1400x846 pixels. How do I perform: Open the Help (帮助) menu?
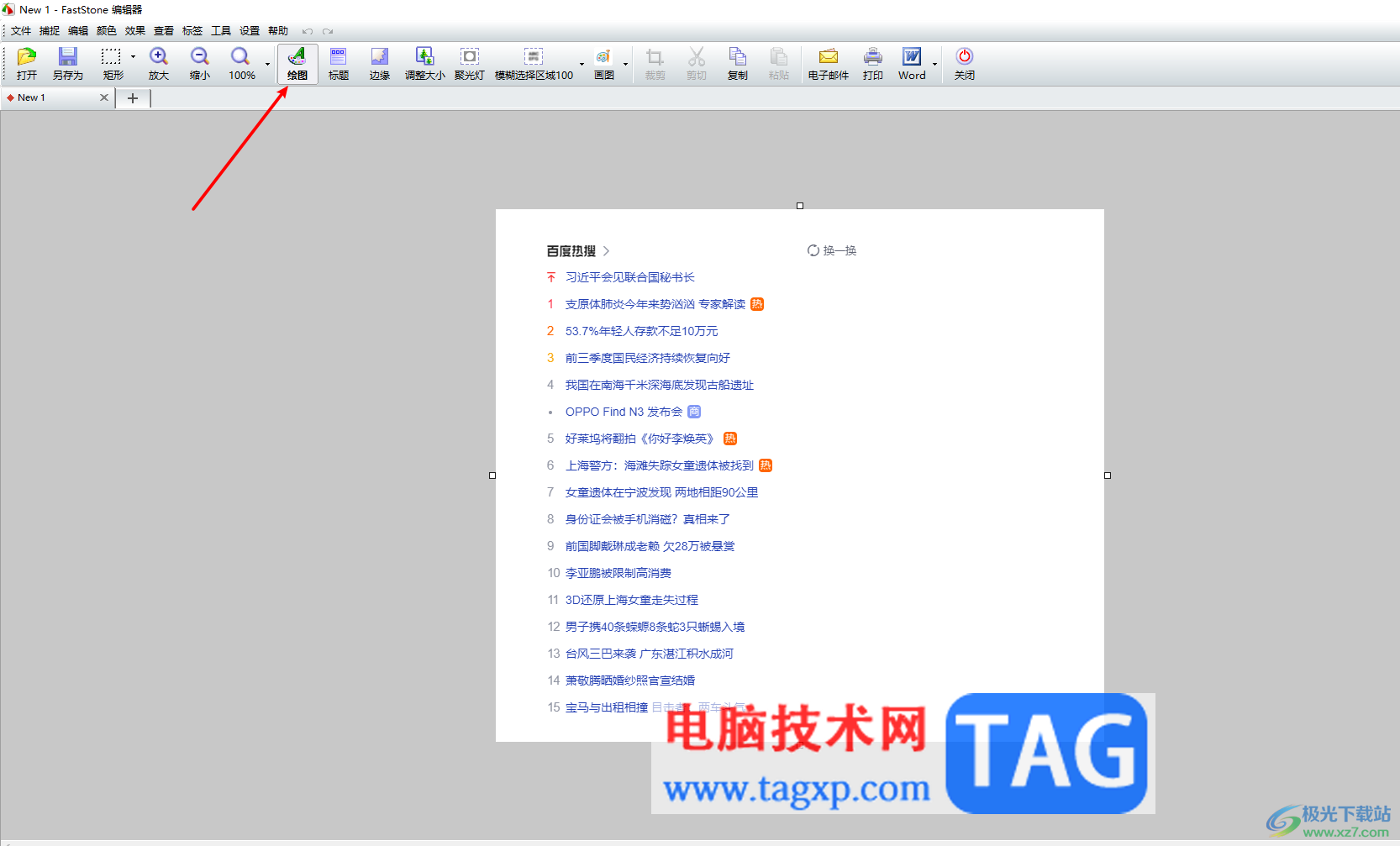tap(278, 31)
